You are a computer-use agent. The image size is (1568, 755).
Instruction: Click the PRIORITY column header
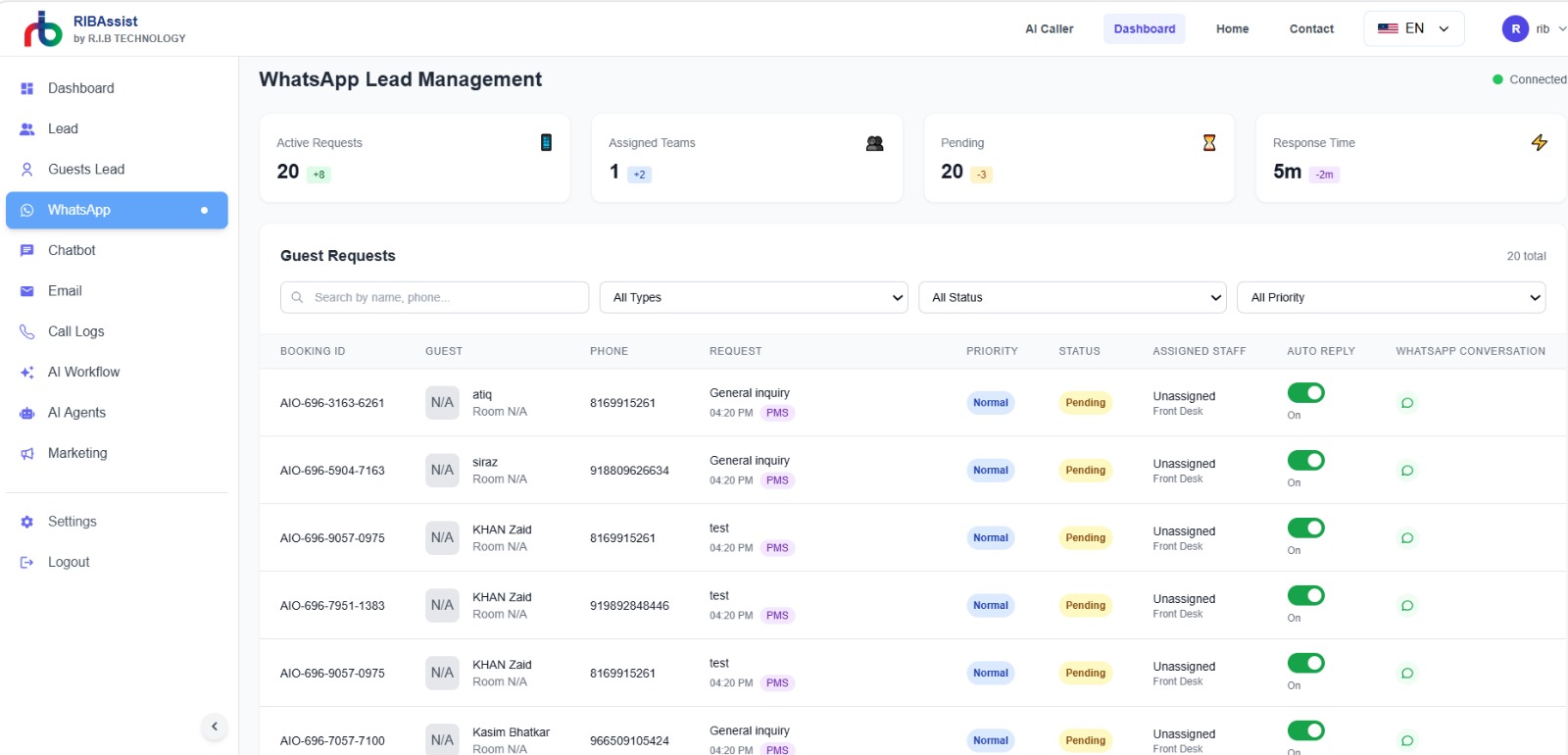[992, 351]
